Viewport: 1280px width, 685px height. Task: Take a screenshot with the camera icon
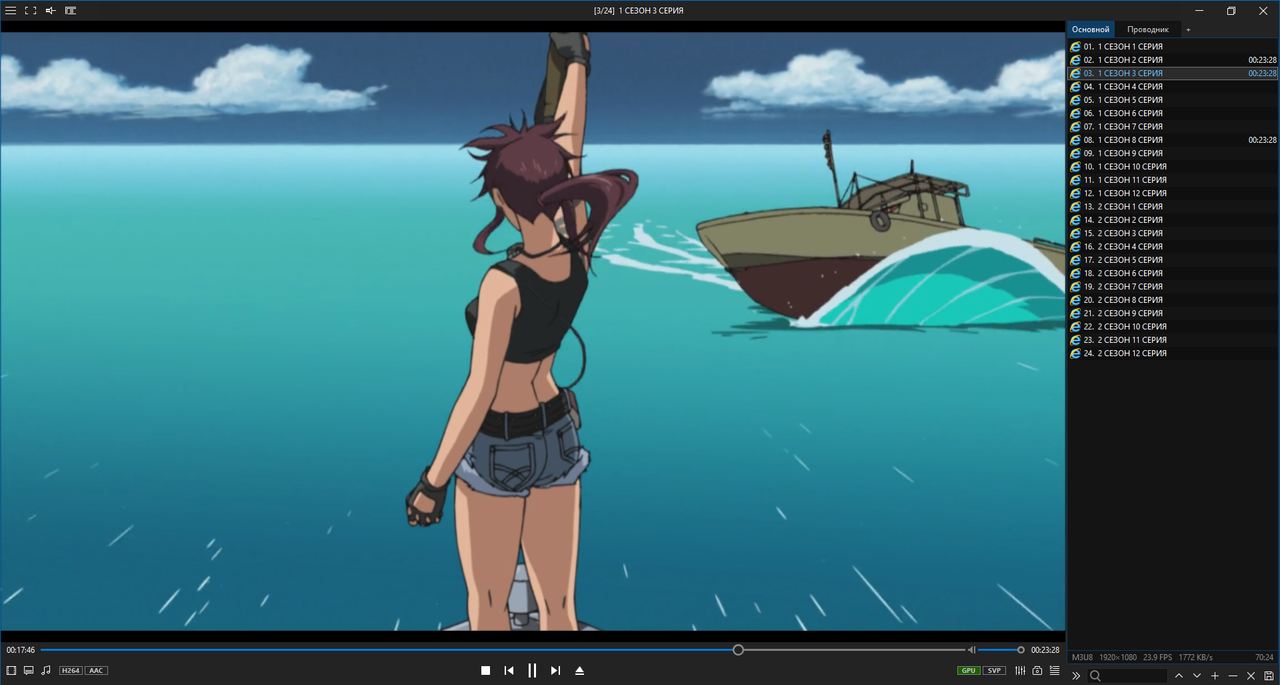point(1037,670)
